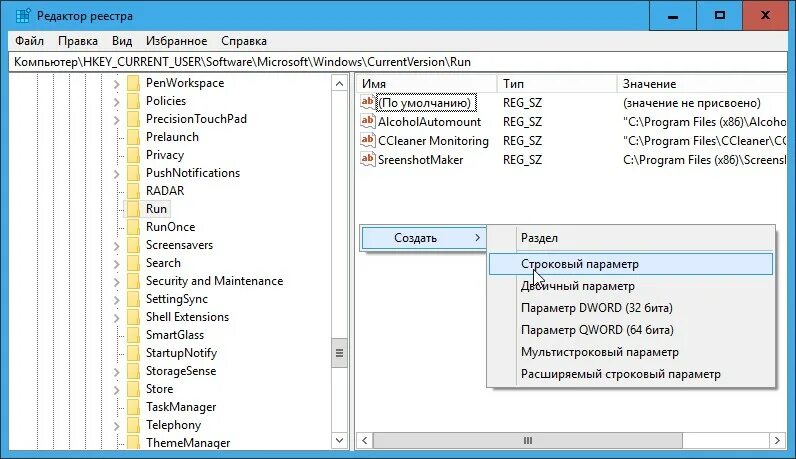Expand the Policies key
Viewport: 796px width, 459px height.
tap(116, 102)
